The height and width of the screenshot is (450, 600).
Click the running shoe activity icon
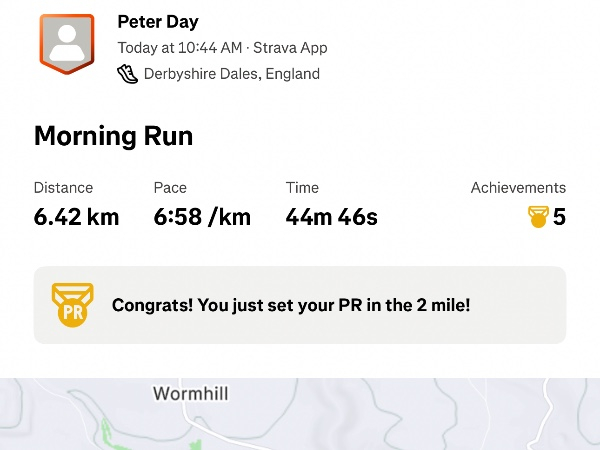(127, 73)
